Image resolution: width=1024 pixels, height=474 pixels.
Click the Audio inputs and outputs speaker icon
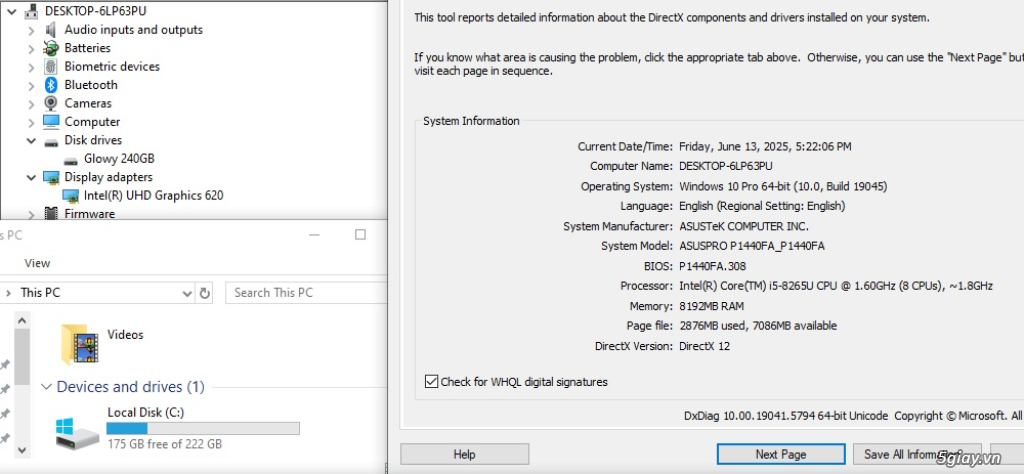51,30
